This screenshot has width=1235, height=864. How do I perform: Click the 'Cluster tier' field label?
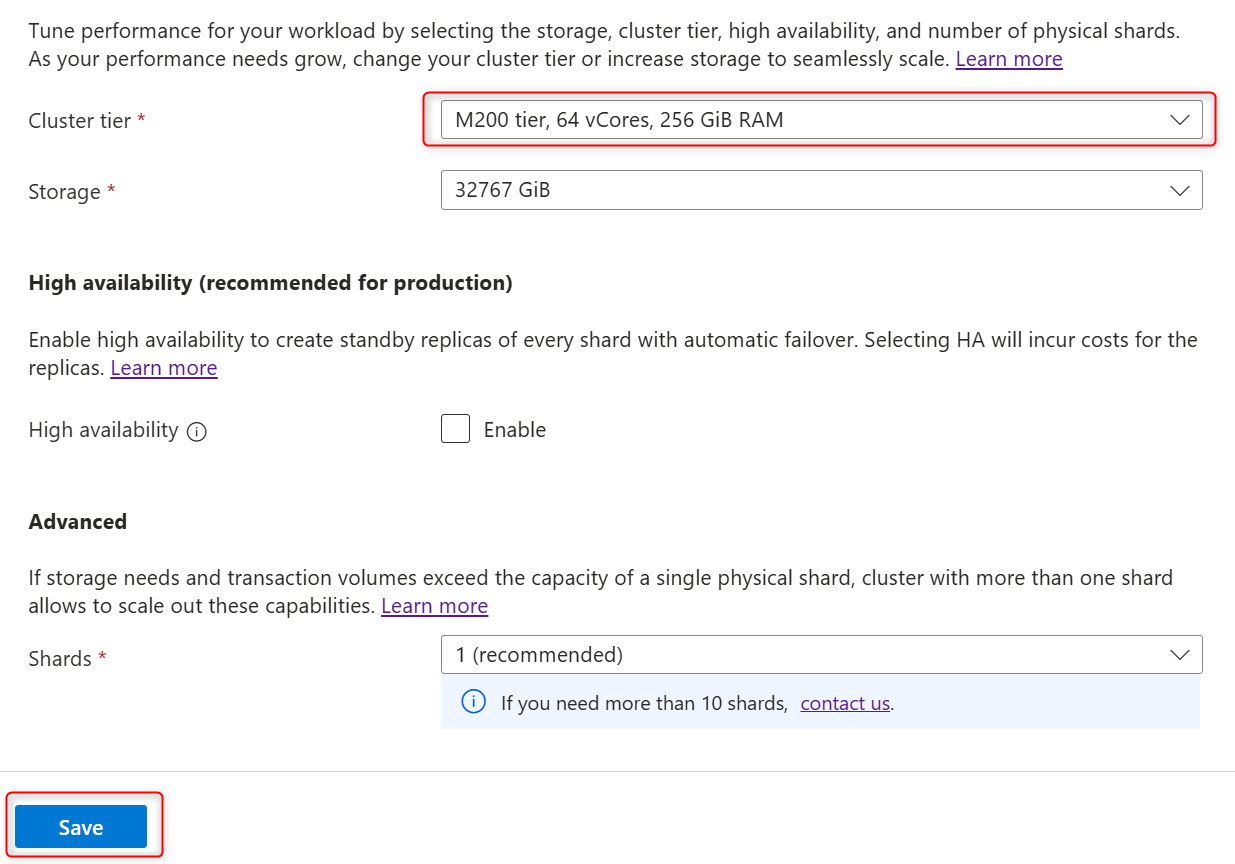point(80,121)
